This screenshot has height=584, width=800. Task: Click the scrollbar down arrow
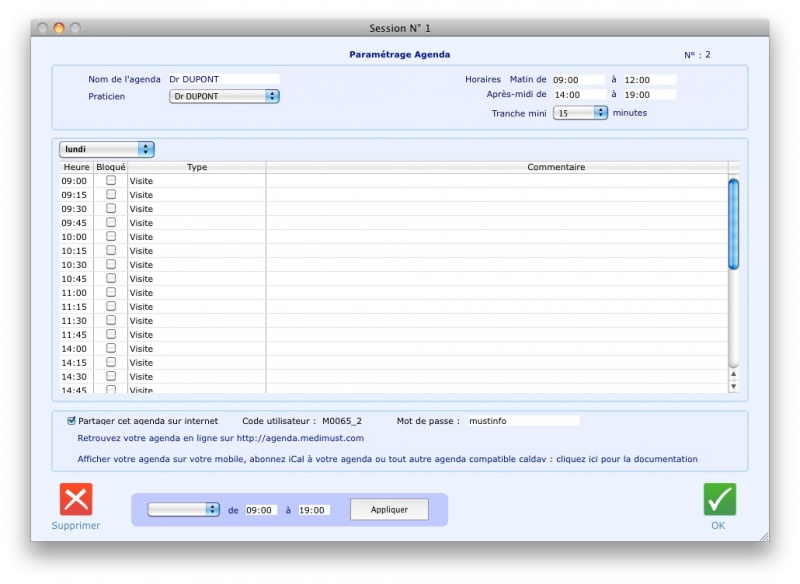click(734, 386)
